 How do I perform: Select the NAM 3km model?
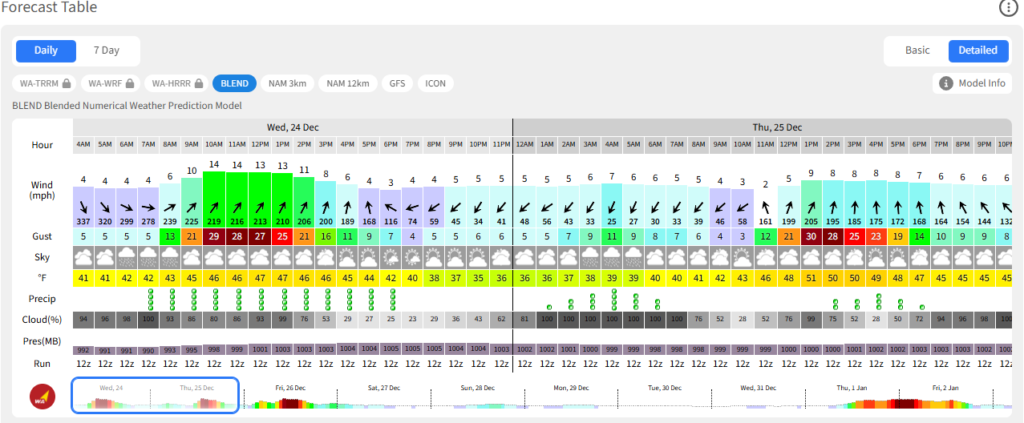tap(289, 83)
